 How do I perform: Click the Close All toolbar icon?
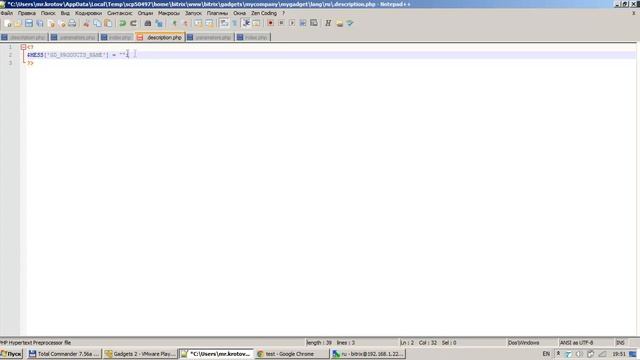coord(62,24)
